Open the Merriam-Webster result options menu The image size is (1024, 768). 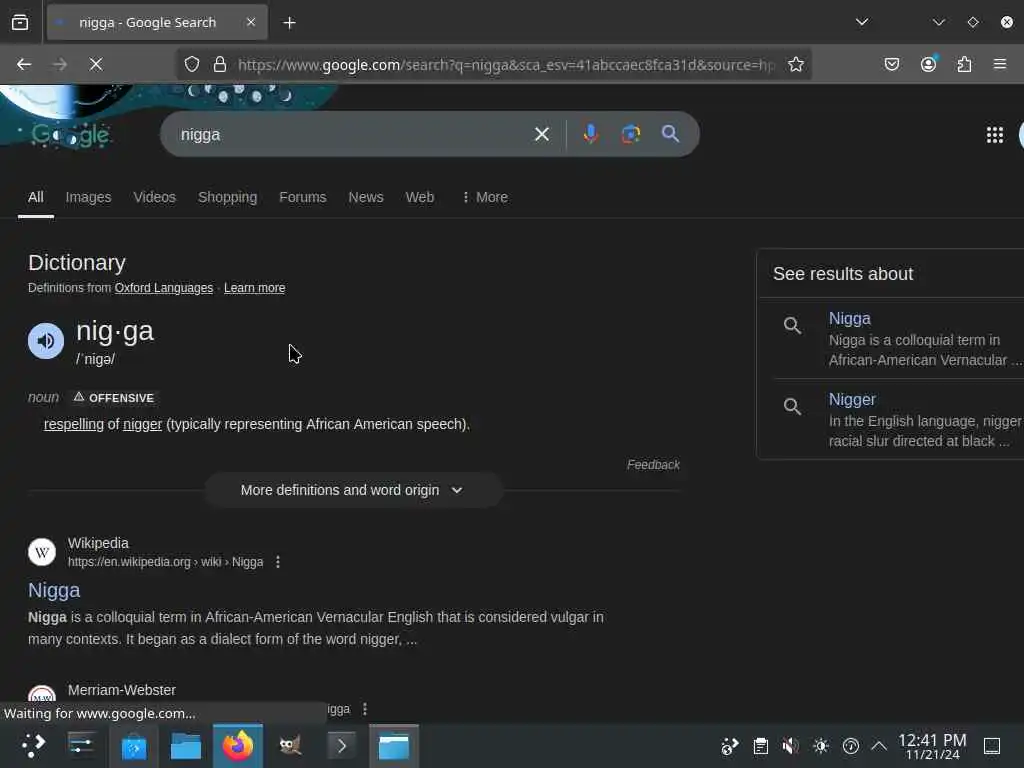click(x=365, y=709)
